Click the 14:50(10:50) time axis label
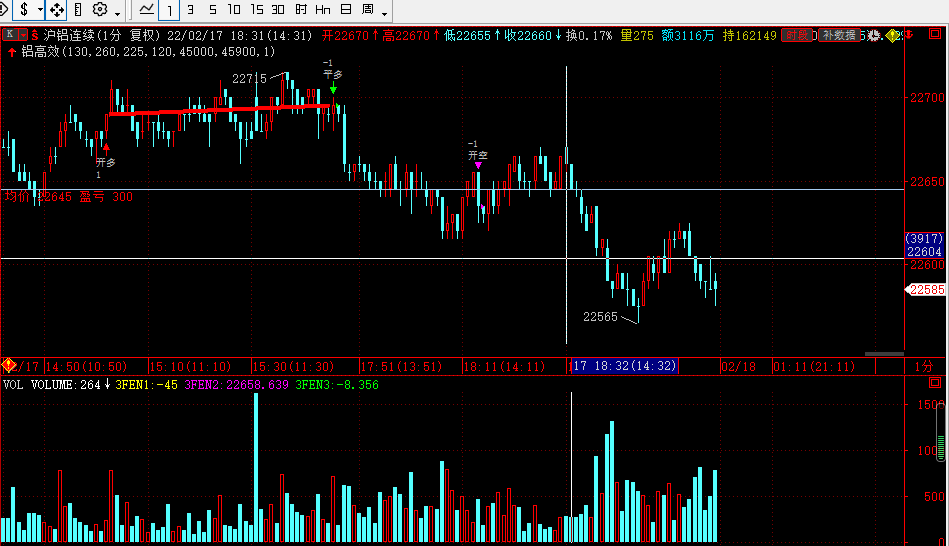Image resolution: width=949 pixels, height=546 pixels. click(86, 366)
